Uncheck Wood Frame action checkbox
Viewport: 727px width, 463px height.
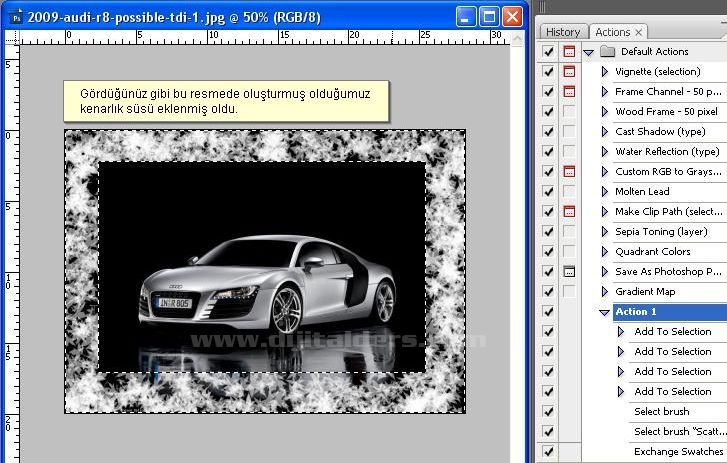[x=548, y=111]
